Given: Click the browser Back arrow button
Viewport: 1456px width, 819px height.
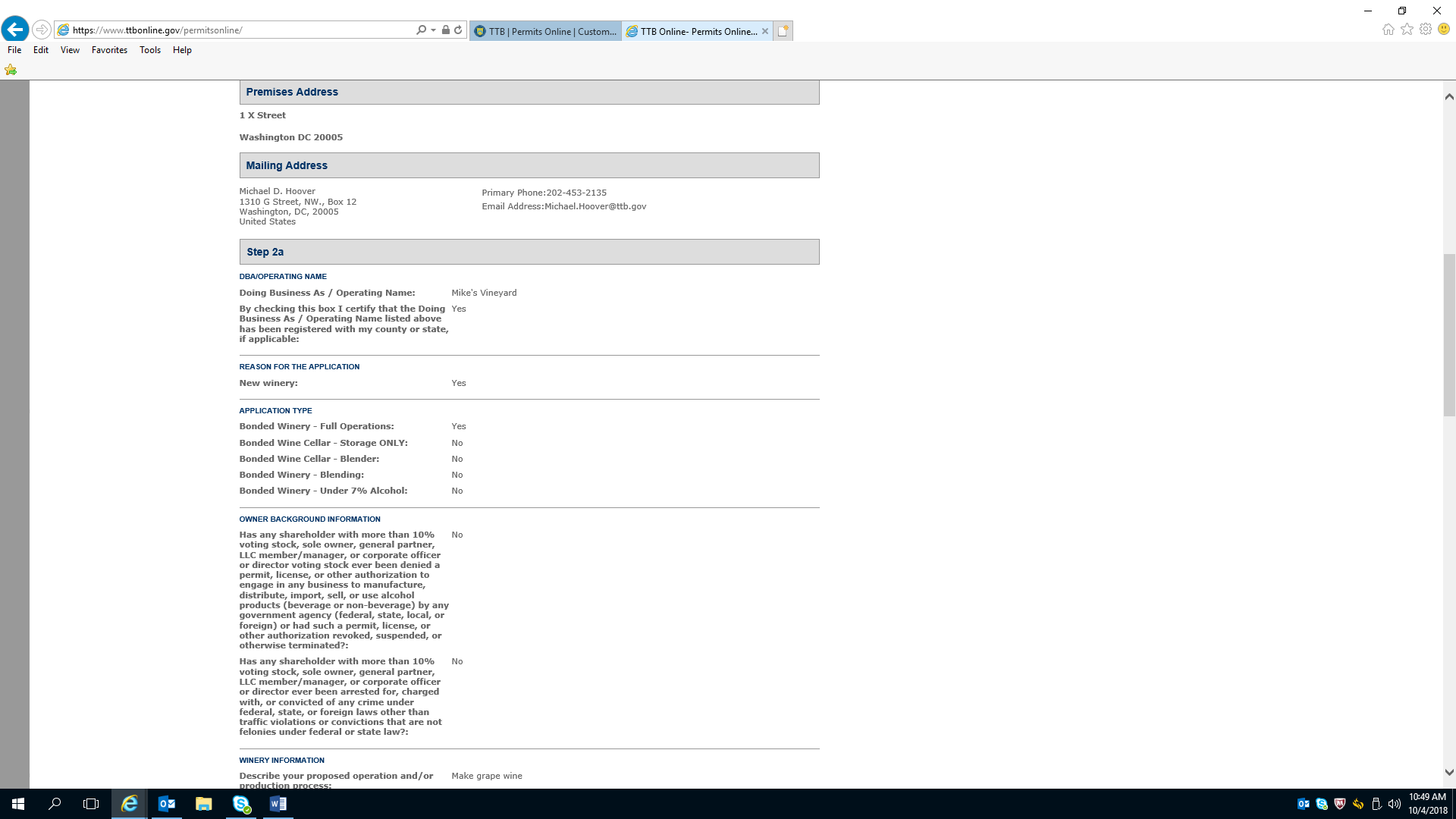Looking at the screenshot, I should point(15,30).
